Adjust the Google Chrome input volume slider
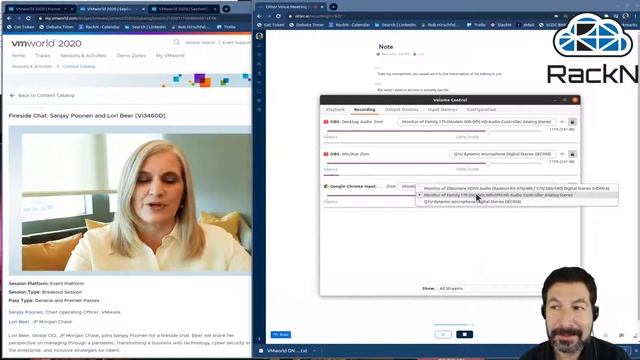Image resolution: width=640 pixels, height=360 pixels. (x=370, y=196)
